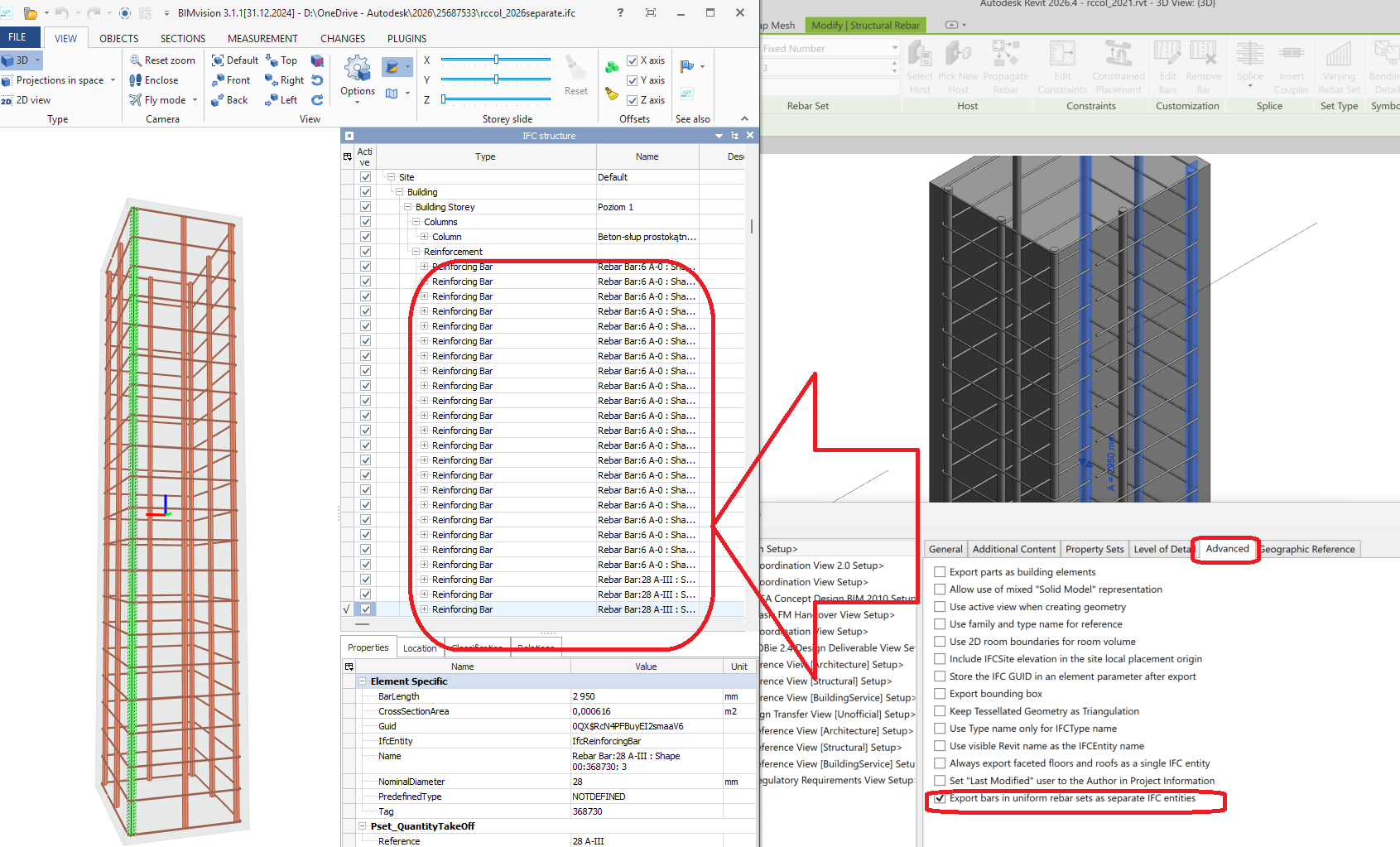Expand the Column tree node
Screen dimensions: 1400x847
tap(425, 237)
